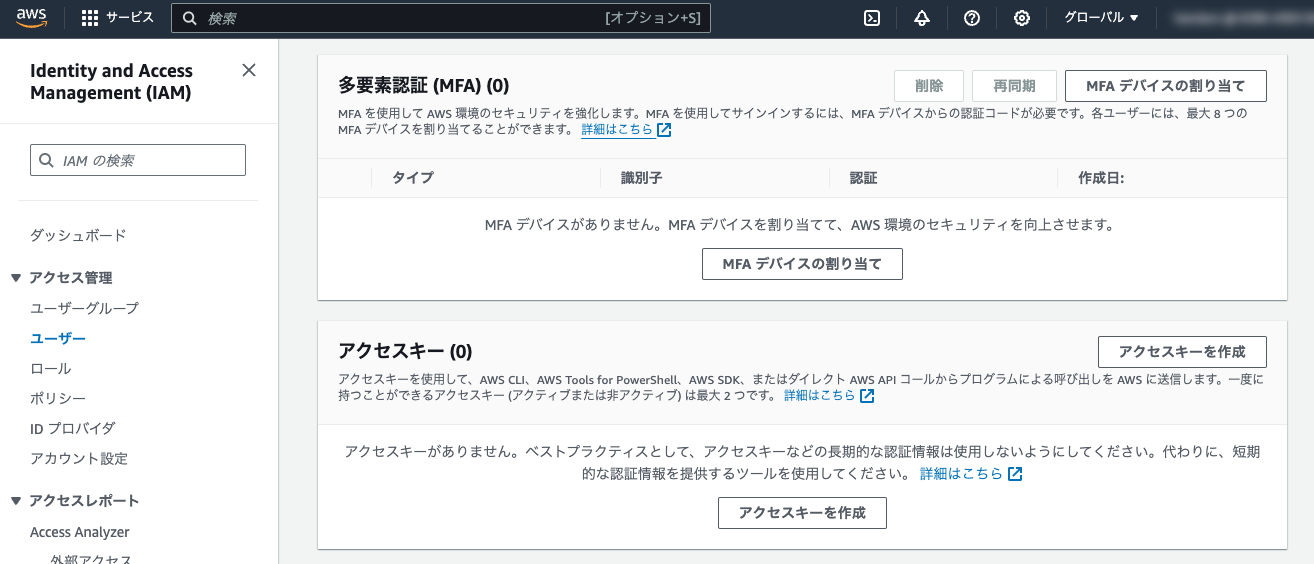Click the タイプ column header
The image size is (1314, 564).
(x=413, y=178)
